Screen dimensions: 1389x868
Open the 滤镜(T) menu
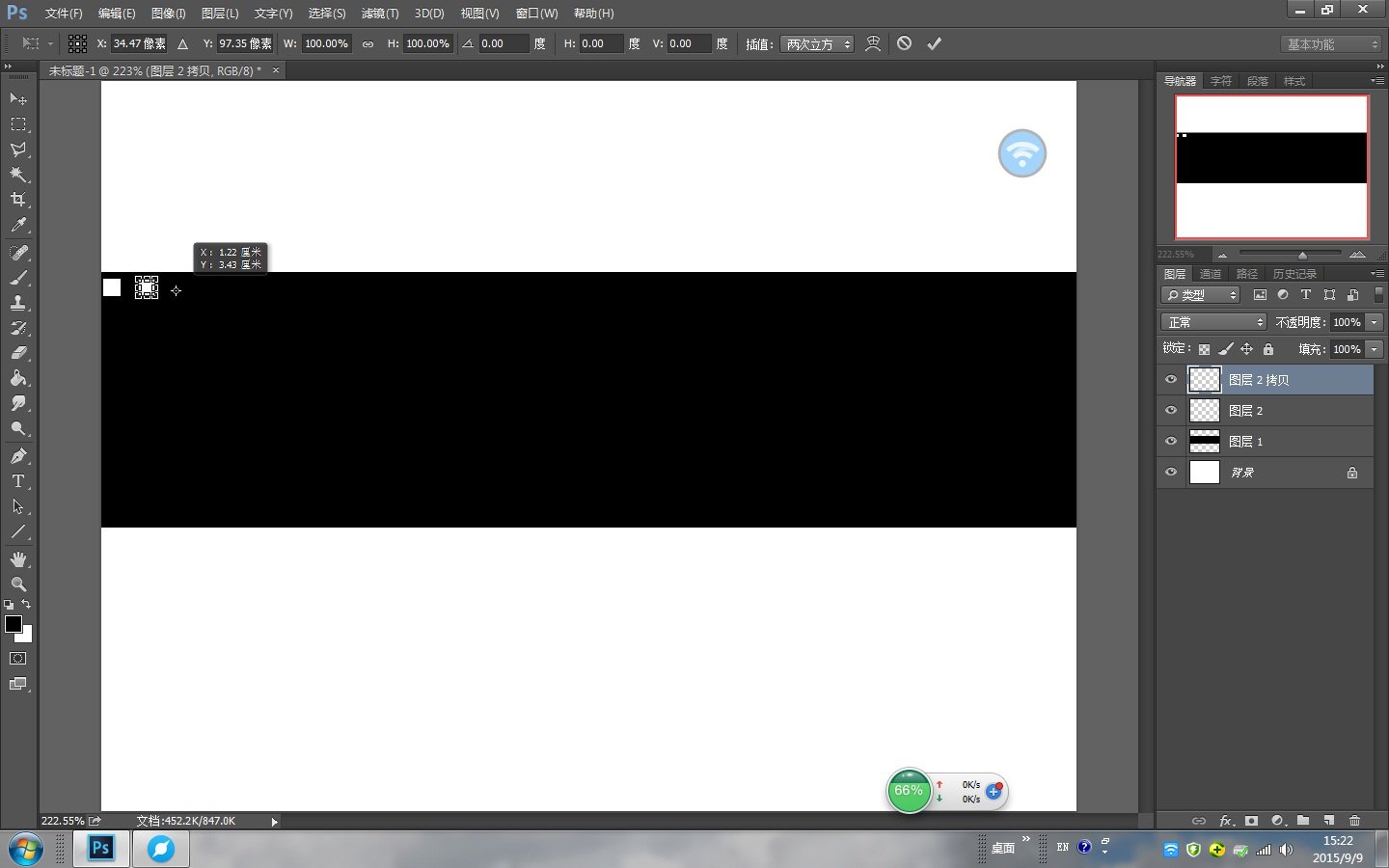click(x=379, y=14)
